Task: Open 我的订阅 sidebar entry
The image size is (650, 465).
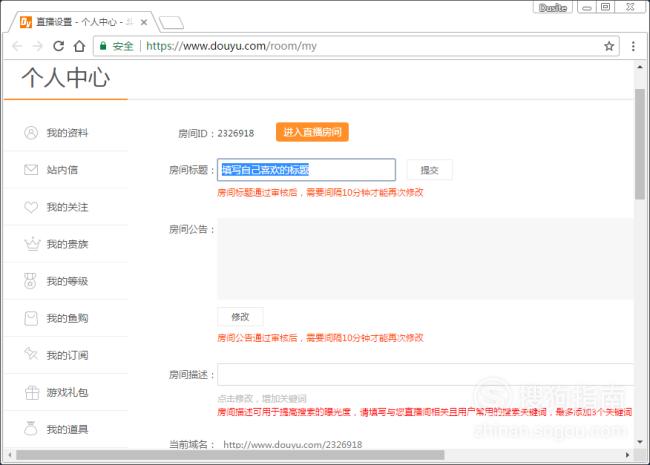Action: tap(67, 355)
